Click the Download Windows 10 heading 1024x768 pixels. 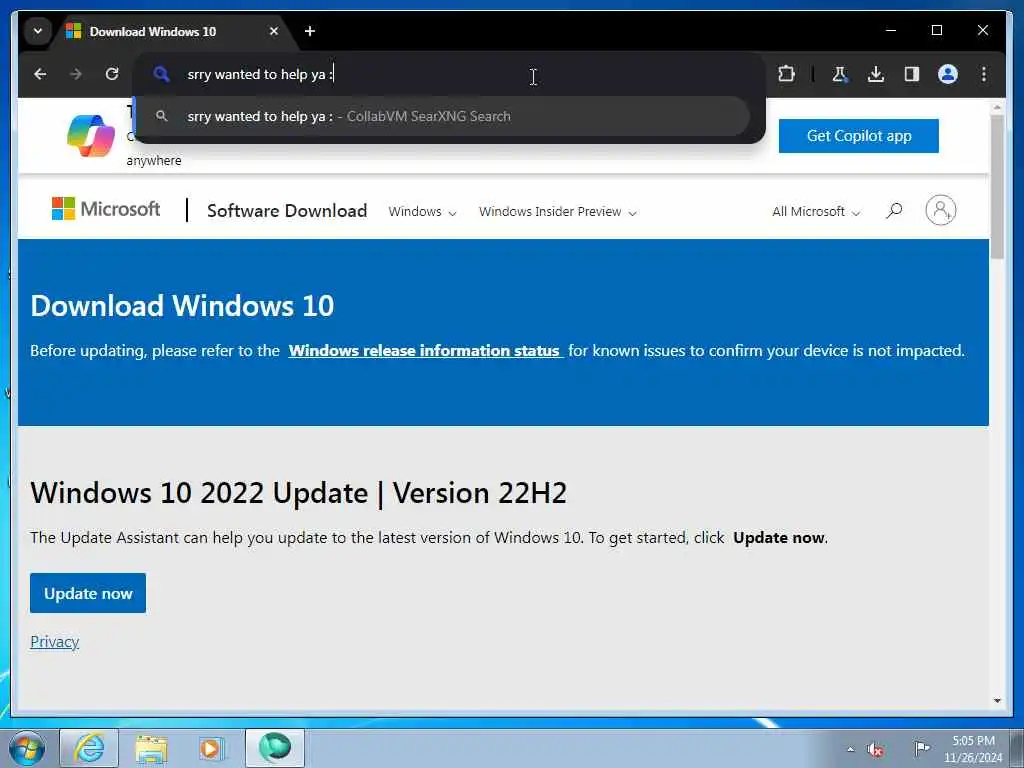point(182,306)
